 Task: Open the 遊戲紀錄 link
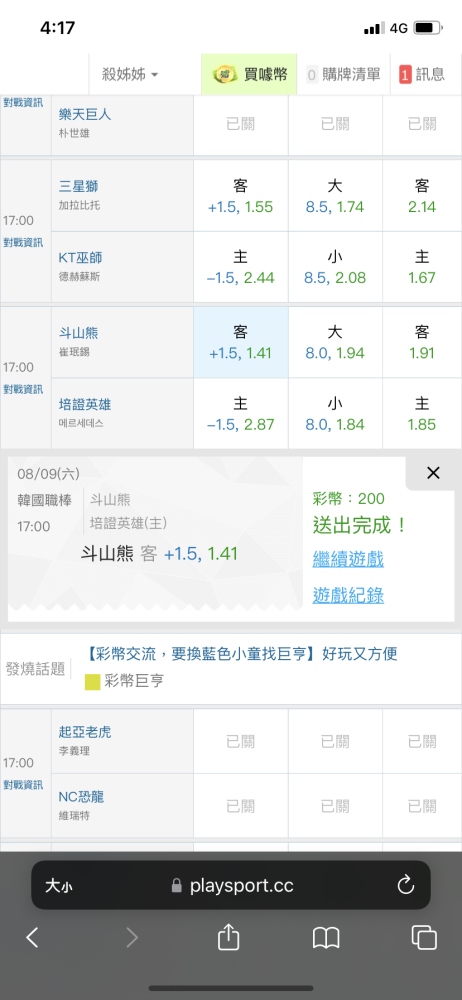pyautogui.click(x=348, y=596)
